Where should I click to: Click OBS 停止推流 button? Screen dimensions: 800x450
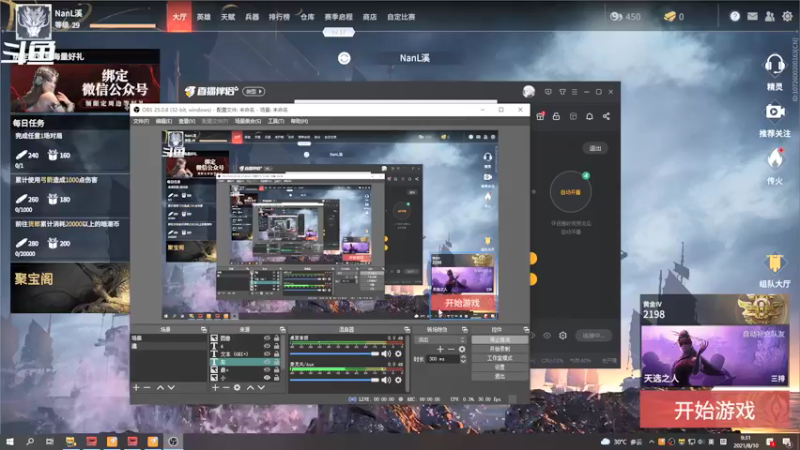pos(499,340)
